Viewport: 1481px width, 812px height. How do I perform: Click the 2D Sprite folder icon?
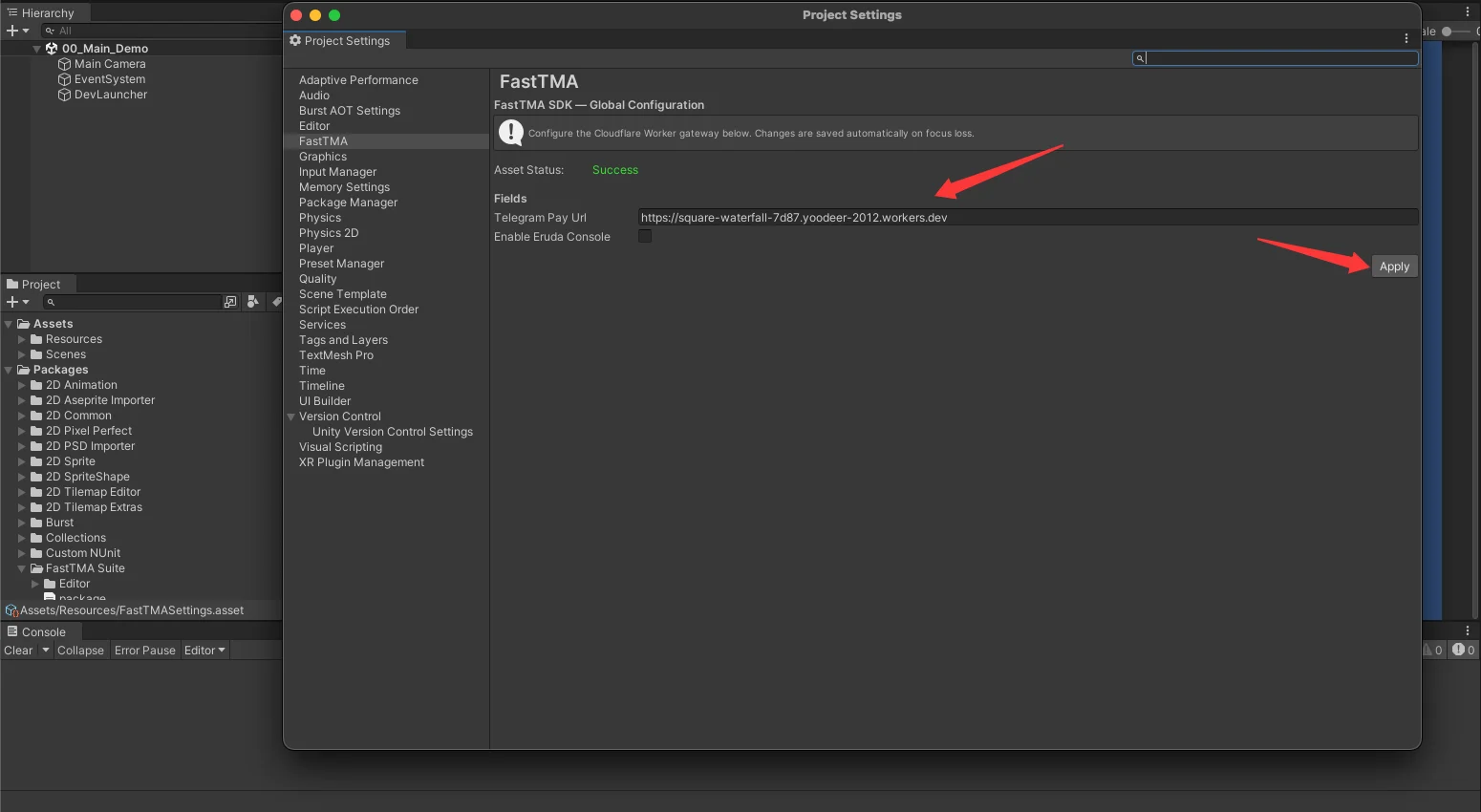point(36,461)
